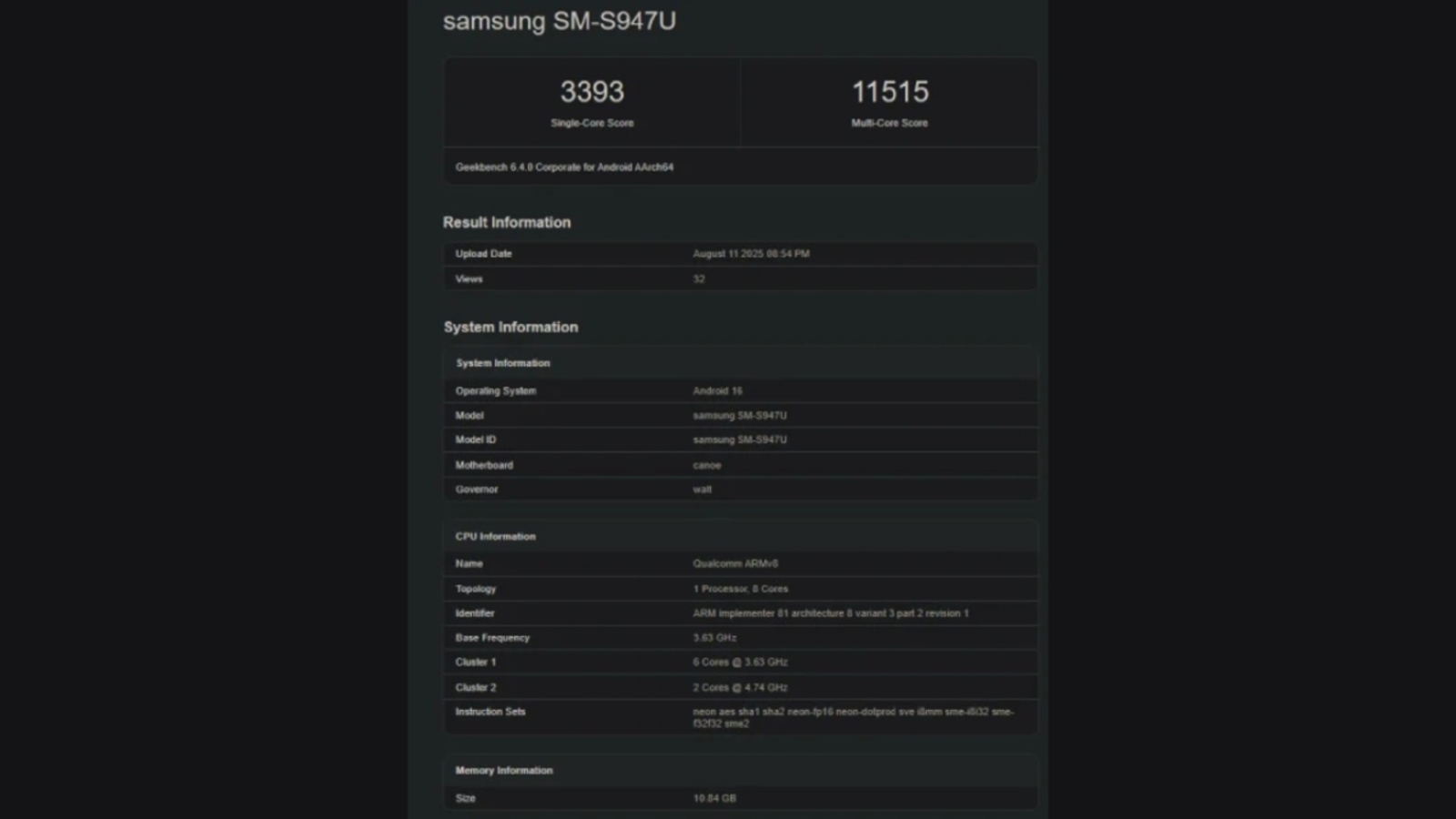Click the 'Multi-Core Score' label
1456x819 pixels.
[890, 123]
